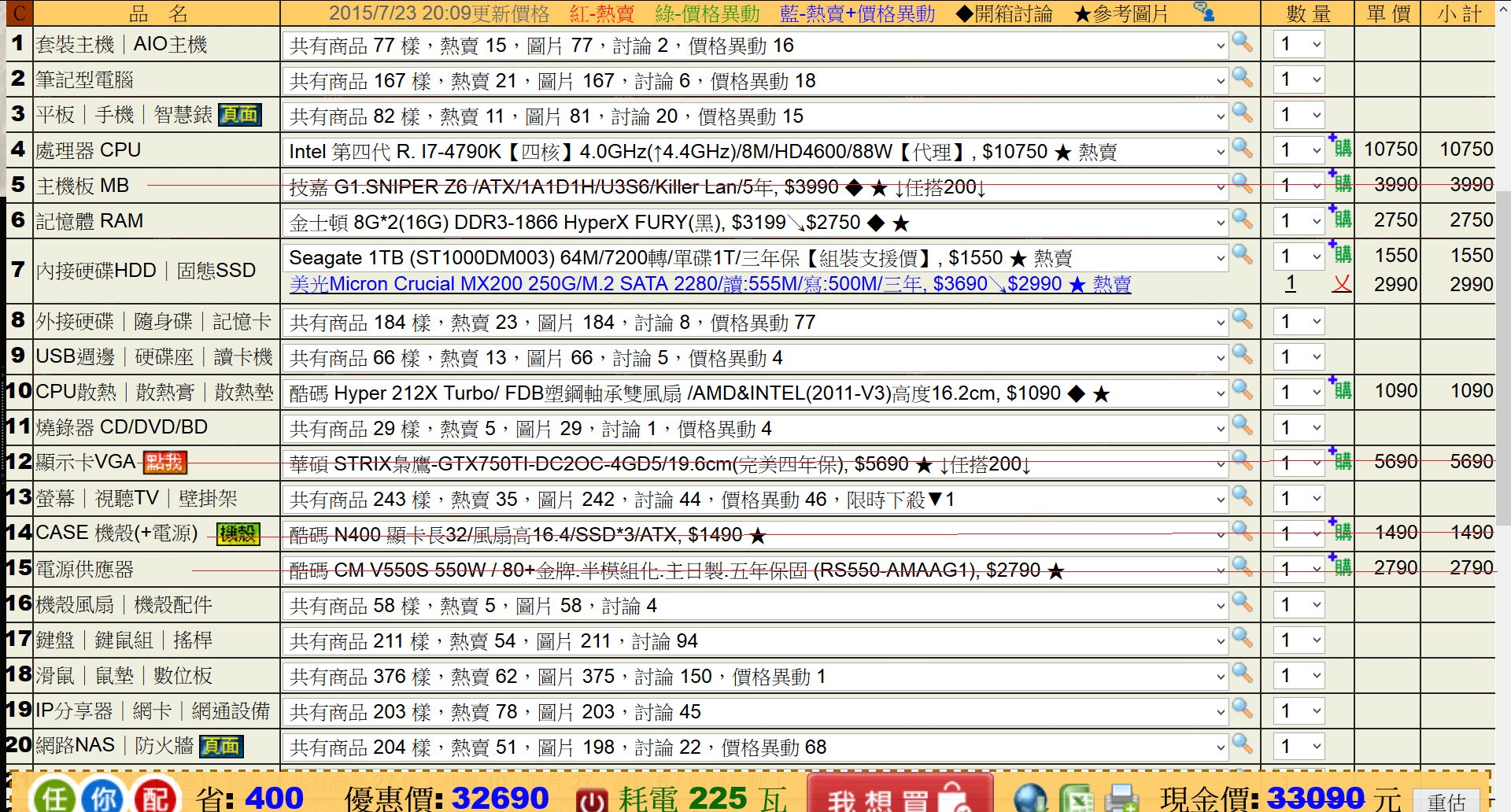The width and height of the screenshot is (1511, 812).
Task: Click 紅-熱賣 legend text in header
Action: 602,13
